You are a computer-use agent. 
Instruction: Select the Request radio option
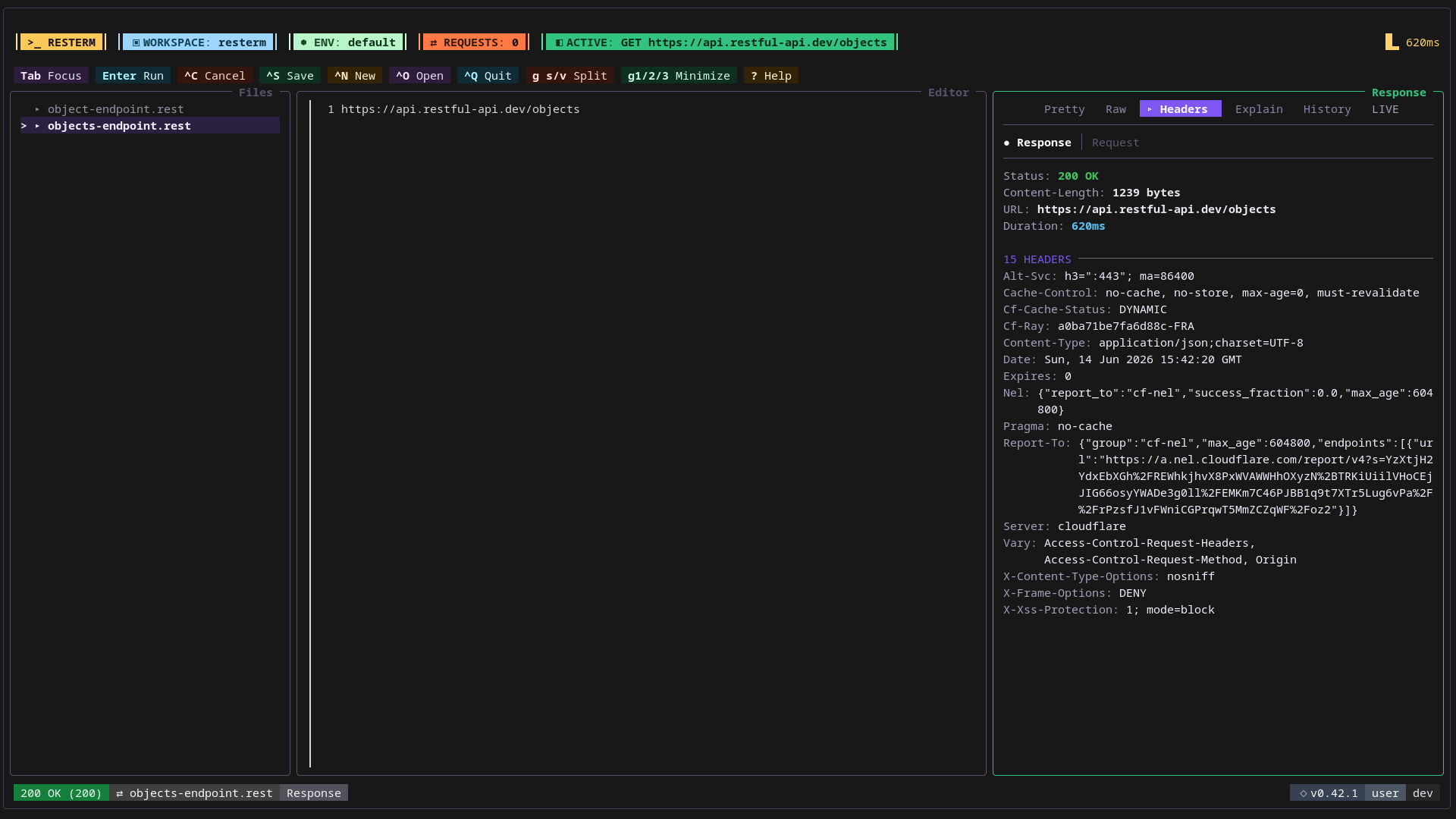click(1116, 143)
